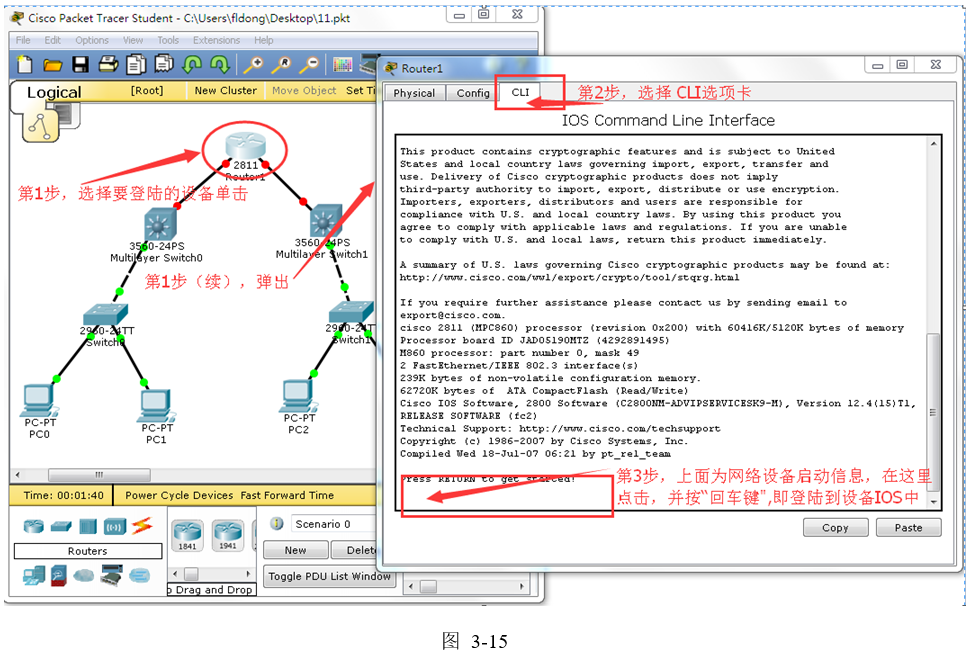Select the Hubs device category icon
The width and height of the screenshot is (969, 651).
coord(88,526)
